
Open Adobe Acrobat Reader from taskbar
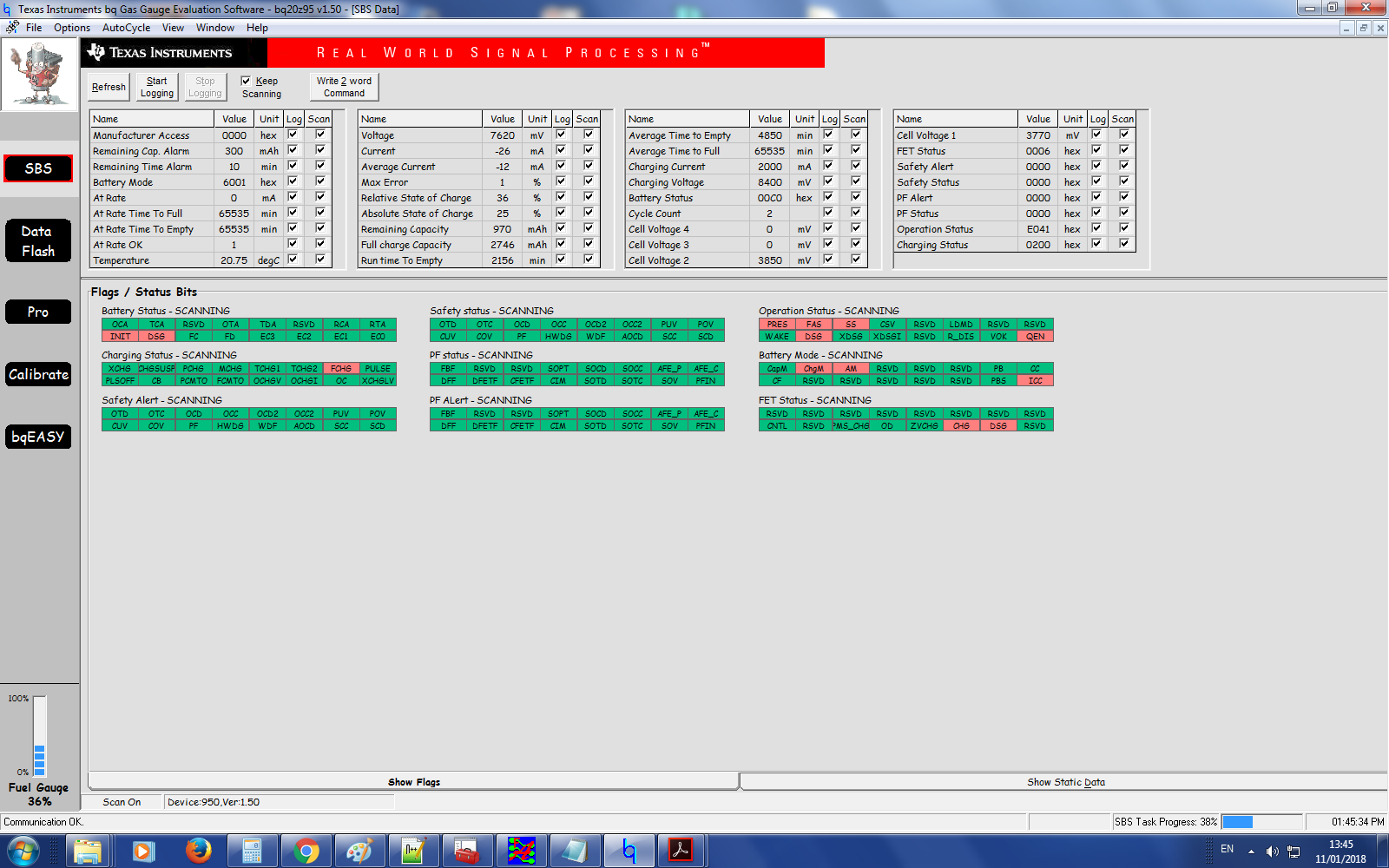[681, 852]
